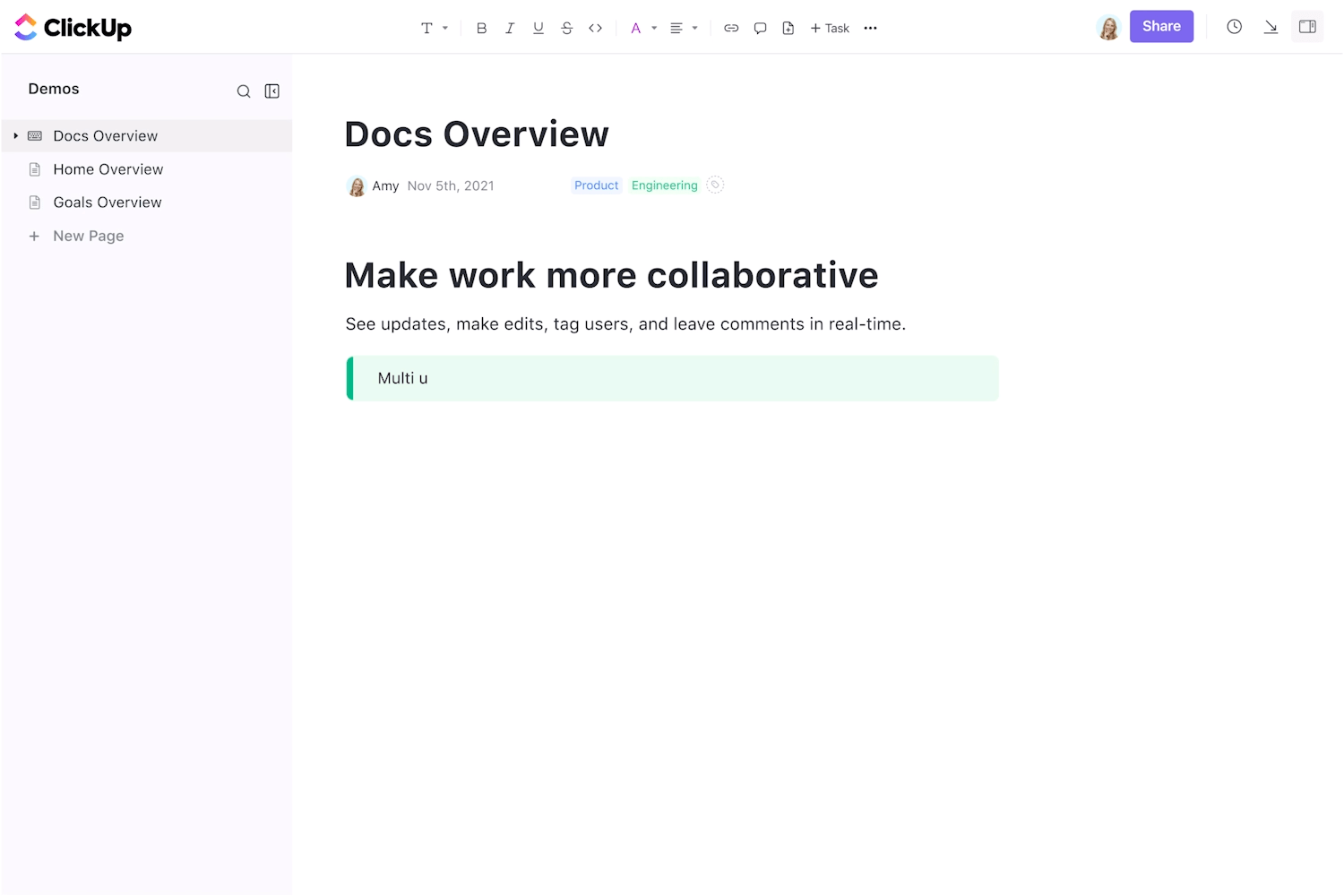Toggle the right sidebar panel icon
The width and height of the screenshot is (1344, 896).
coord(1307,27)
